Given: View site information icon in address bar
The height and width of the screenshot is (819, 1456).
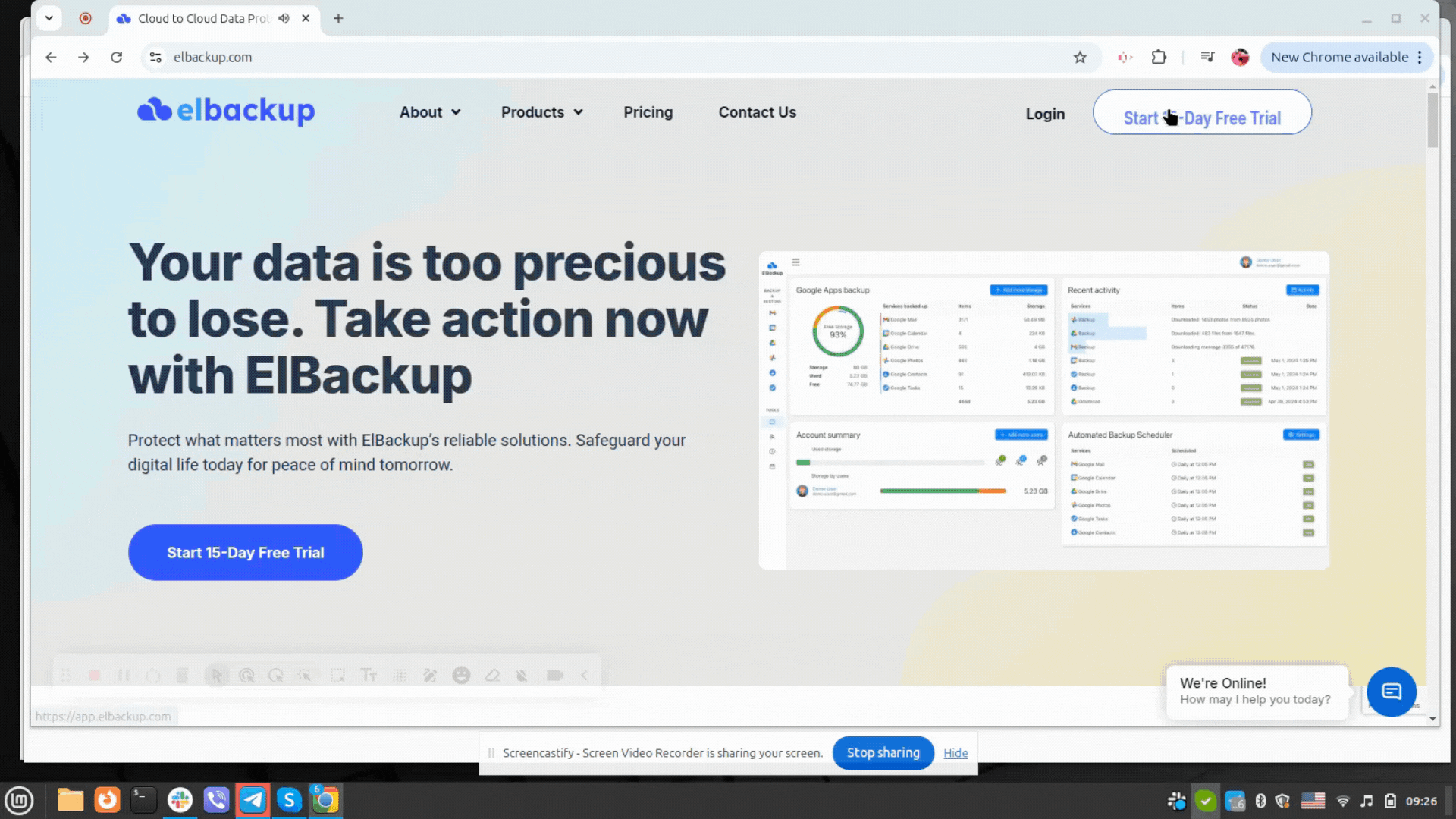Looking at the screenshot, I should (155, 57).
